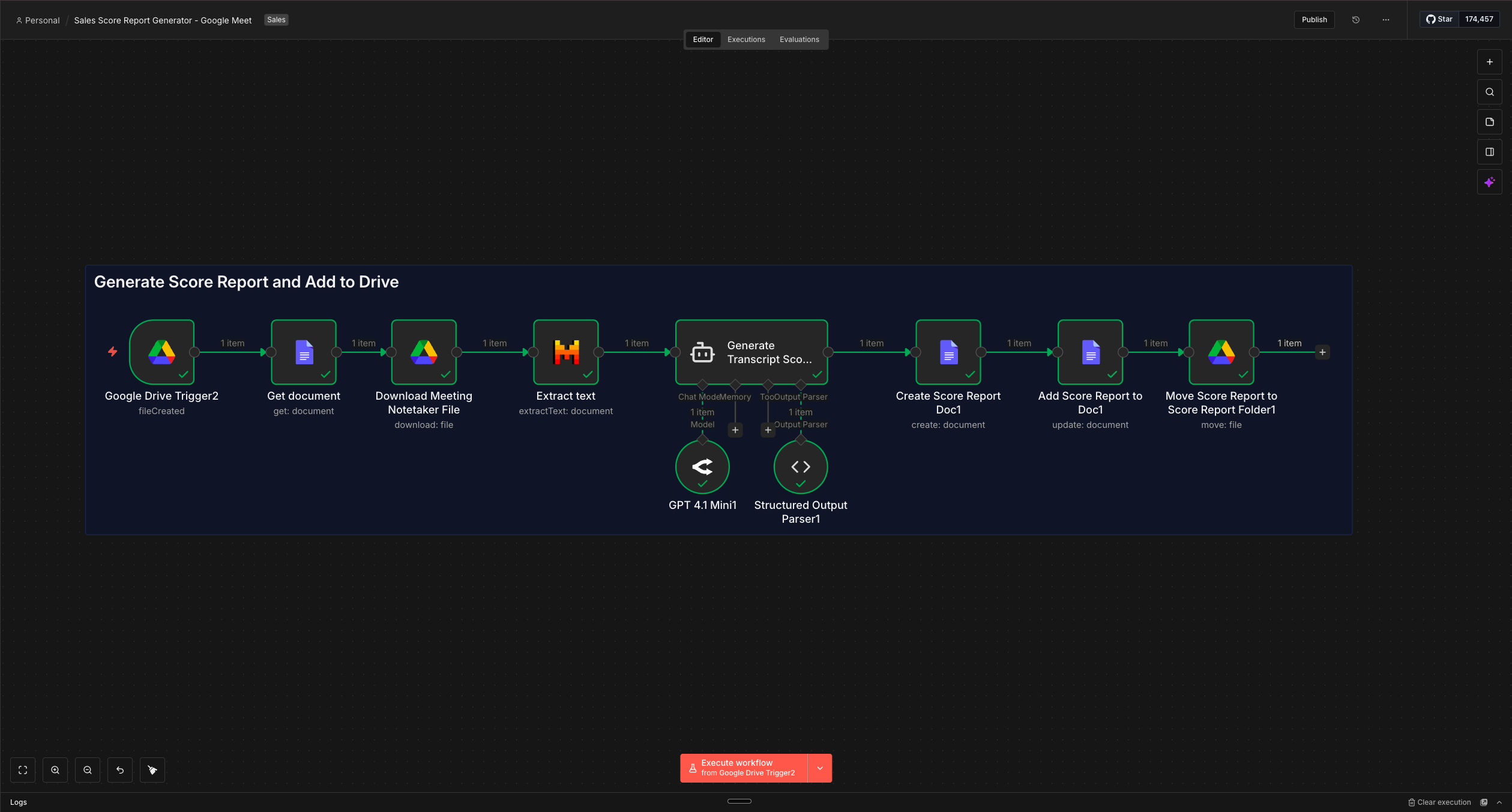Screen dimensions: 1512x812
Task: Expand the Logs panel chevron
Action: click(1499, 802)
